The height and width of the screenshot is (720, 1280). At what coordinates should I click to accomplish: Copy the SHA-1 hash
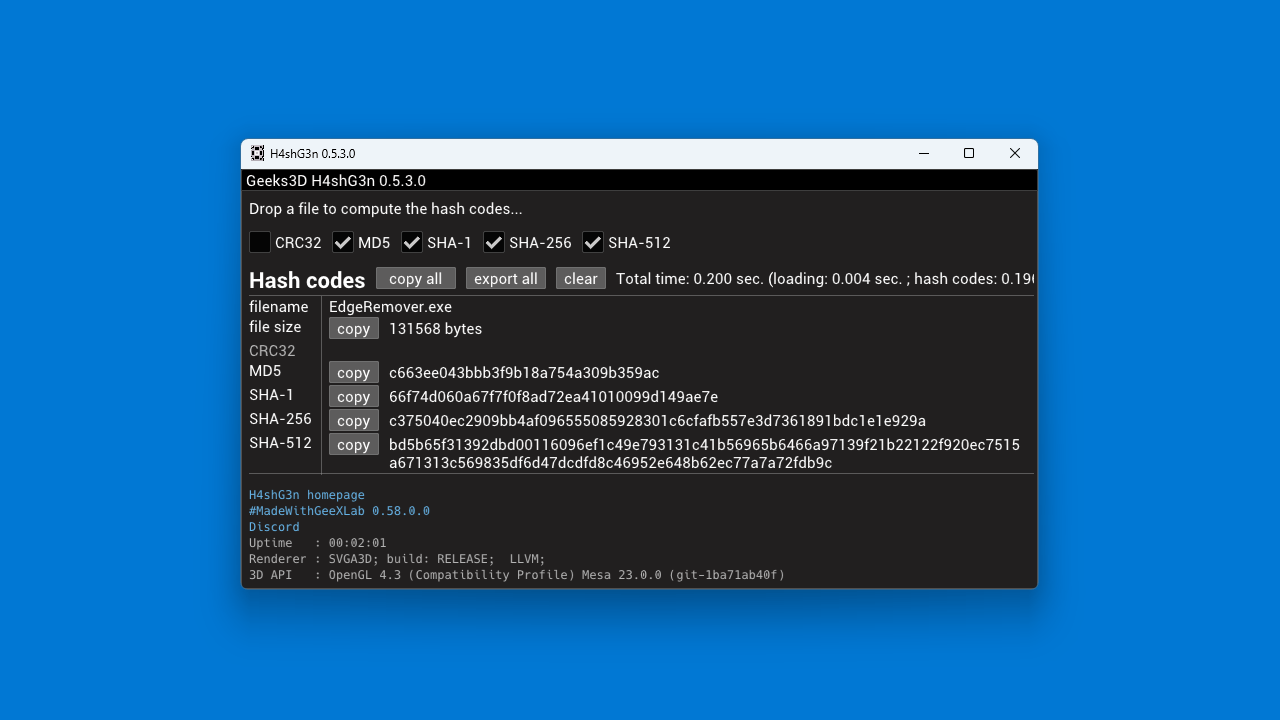[x=354, y=396]
